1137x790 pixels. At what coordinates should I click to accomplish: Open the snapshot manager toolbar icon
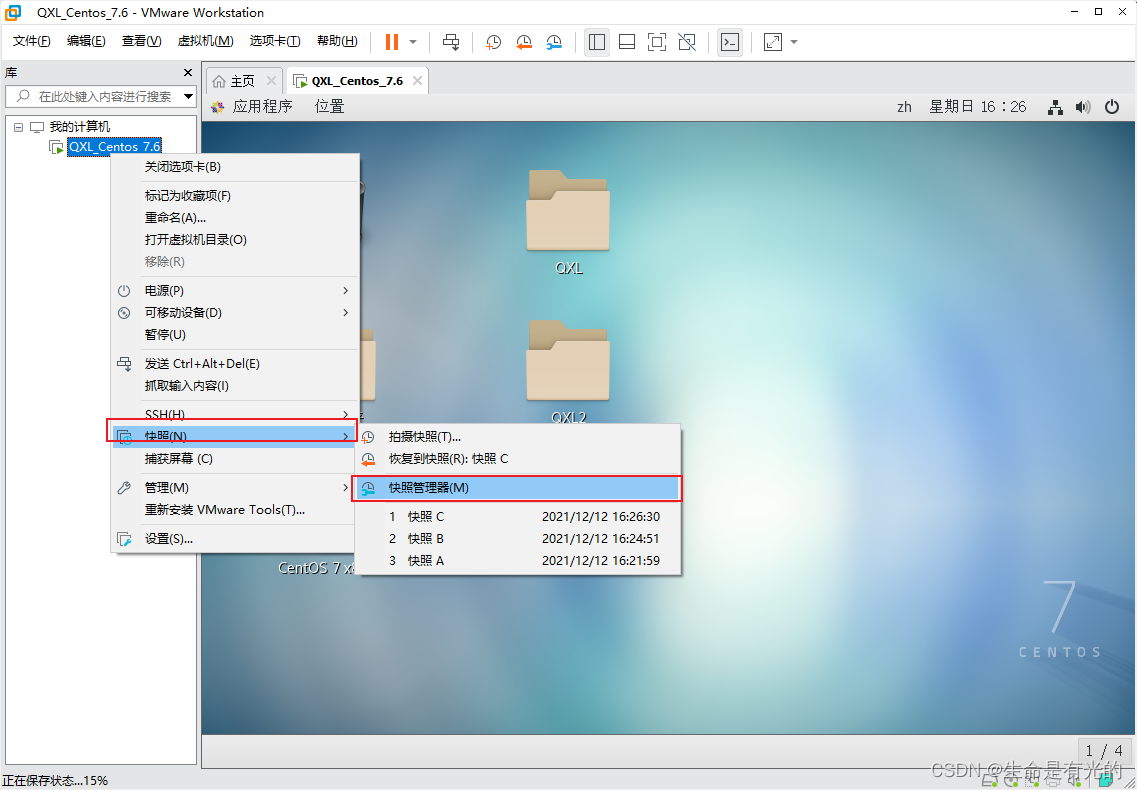pos(554,42)
